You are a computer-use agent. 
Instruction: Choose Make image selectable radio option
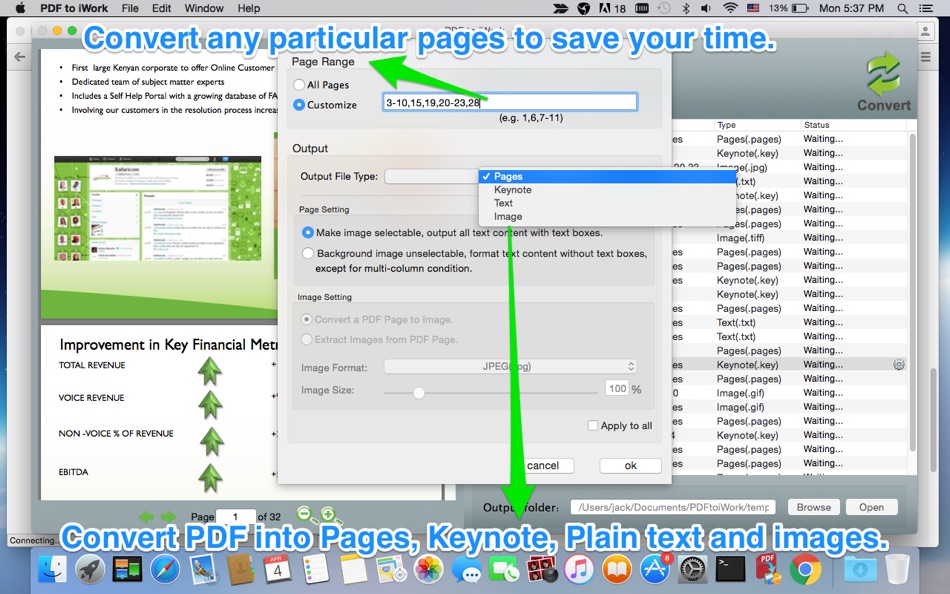click(x=308, y=233)
